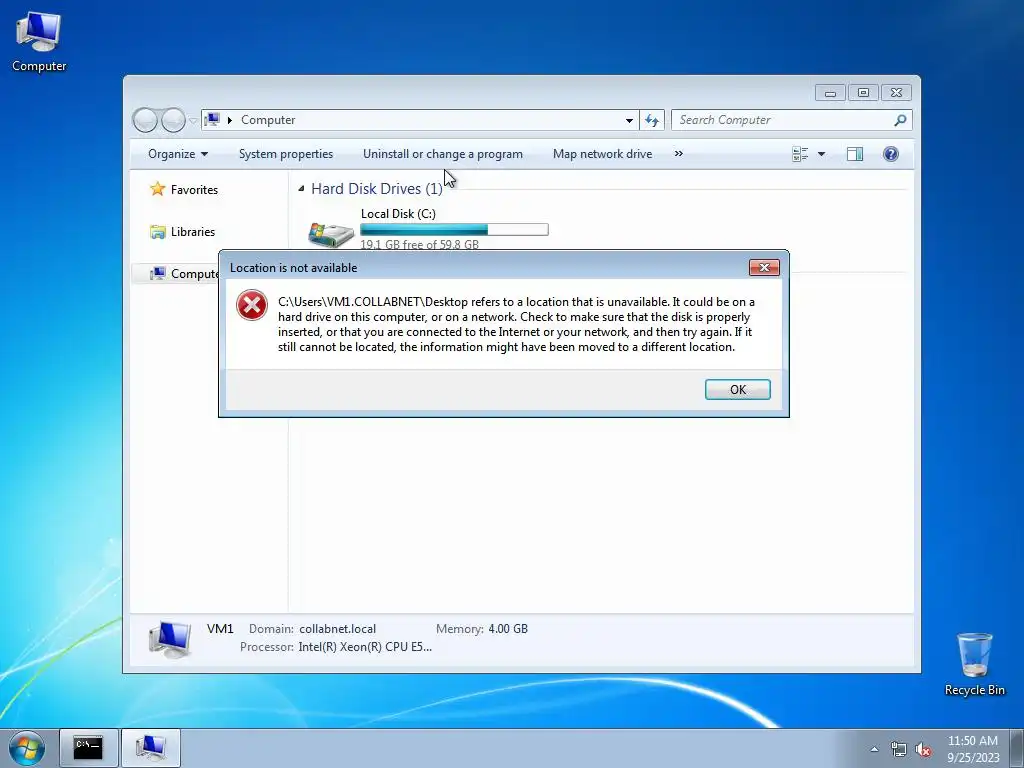Click the Forward navigation button
Screen dimensions: 1024x768
pyautogui.click(x=173, y=120)
